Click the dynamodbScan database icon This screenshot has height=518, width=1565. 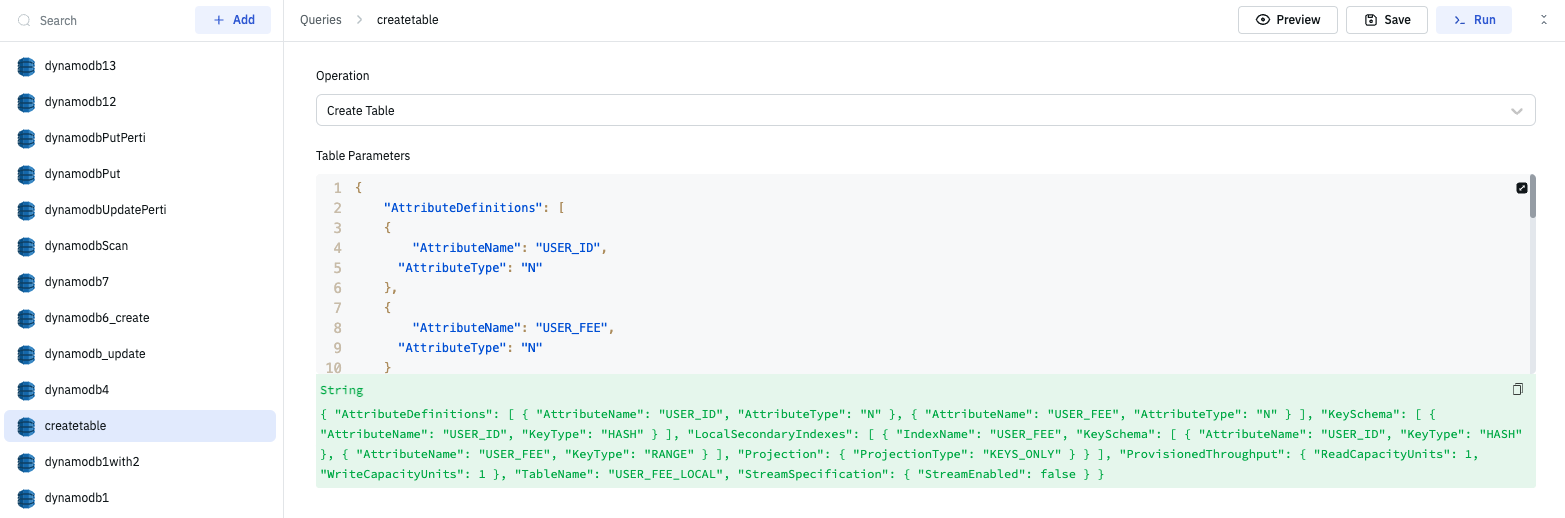26,246
